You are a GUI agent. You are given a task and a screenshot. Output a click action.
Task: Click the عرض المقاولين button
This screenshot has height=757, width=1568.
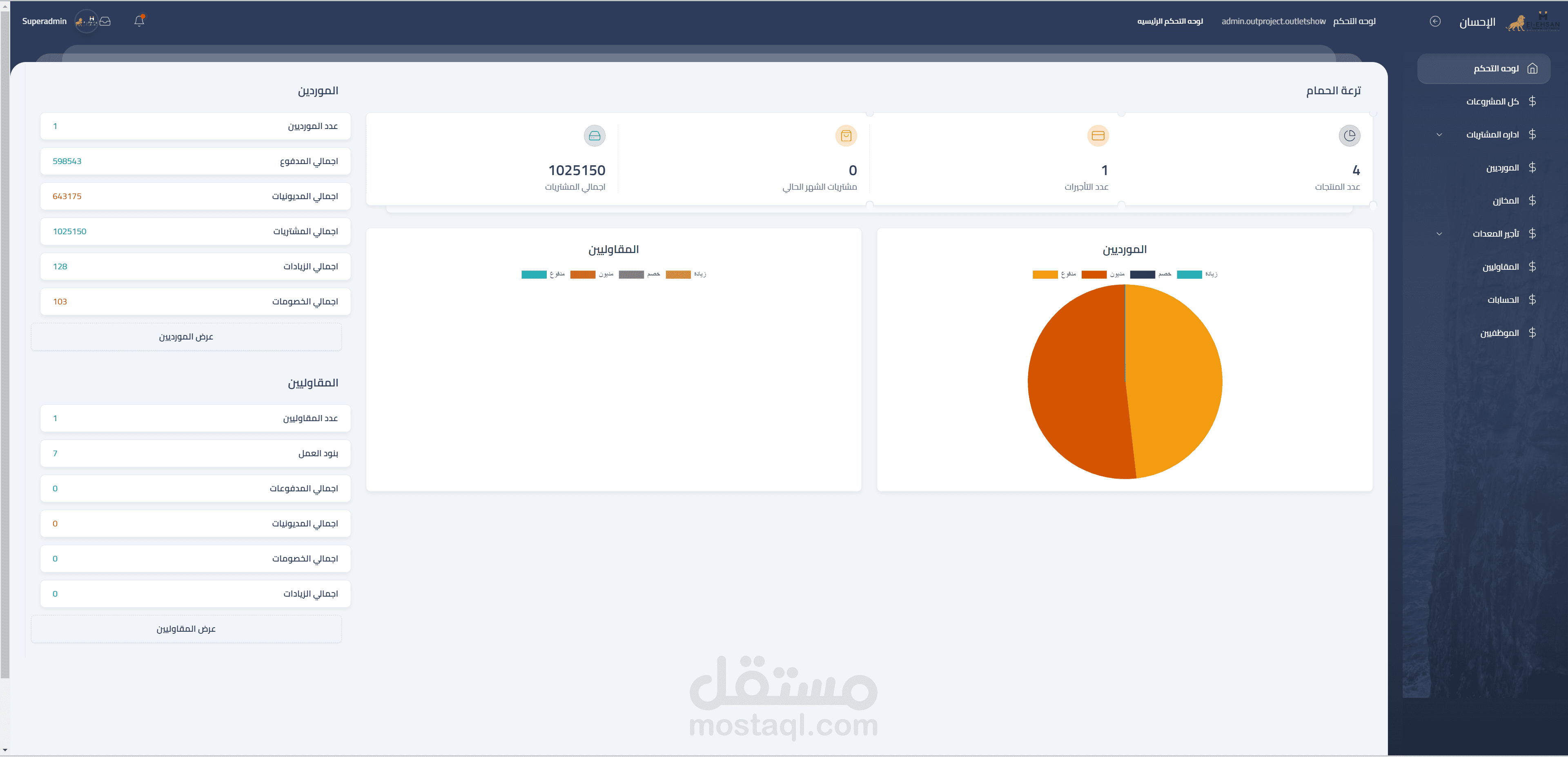[186, 628]
